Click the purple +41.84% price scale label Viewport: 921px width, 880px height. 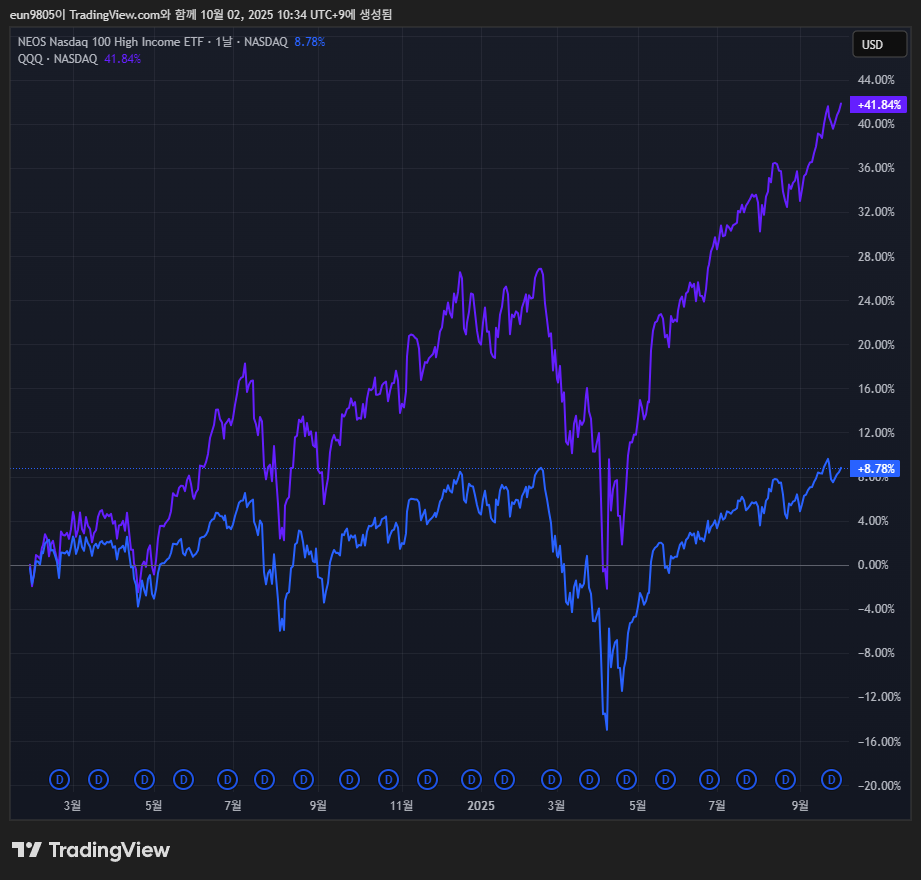(x=879, y=105)
